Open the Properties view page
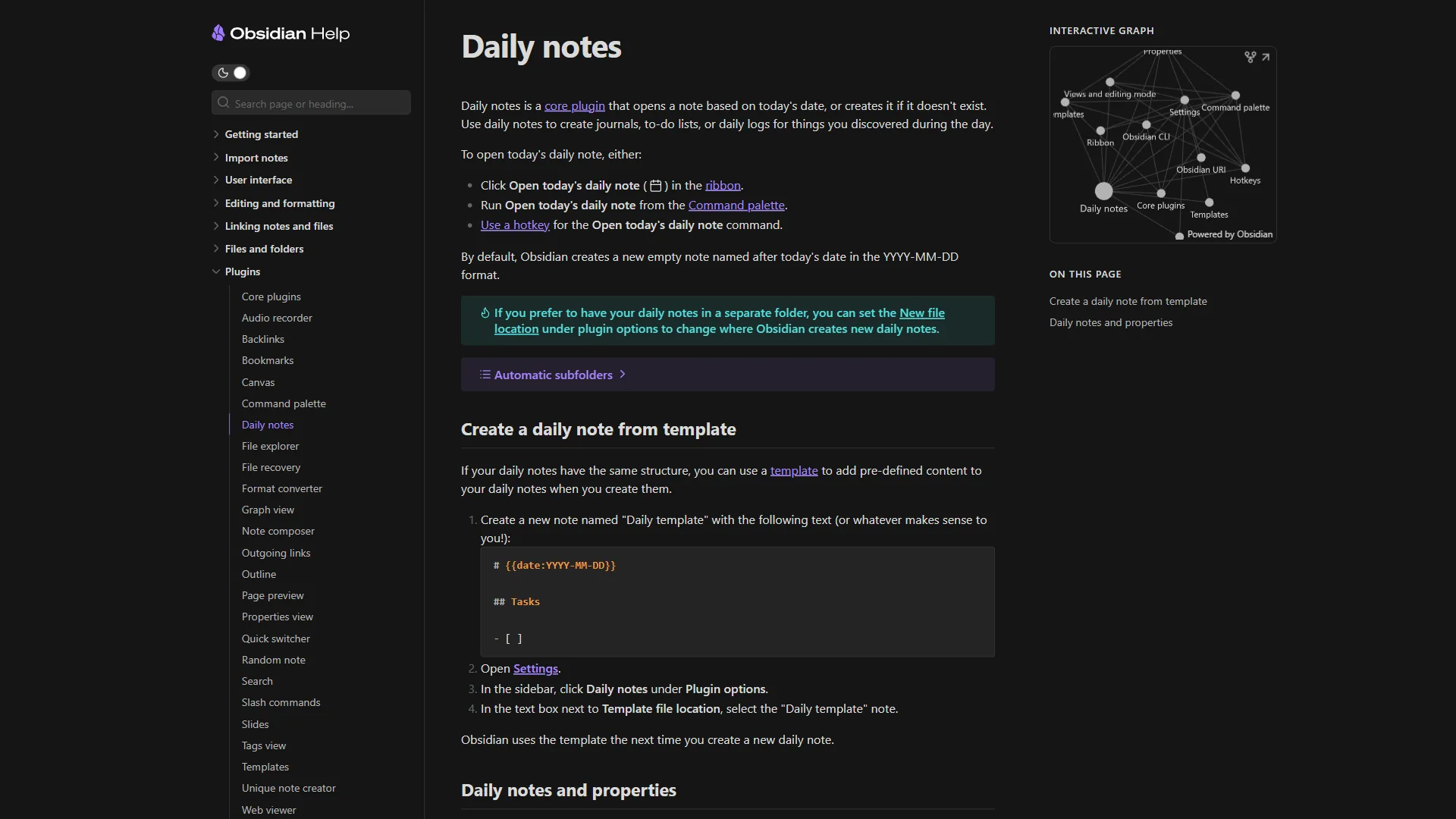This screenshot has height=819, width=1456. [x=277, y=617]
